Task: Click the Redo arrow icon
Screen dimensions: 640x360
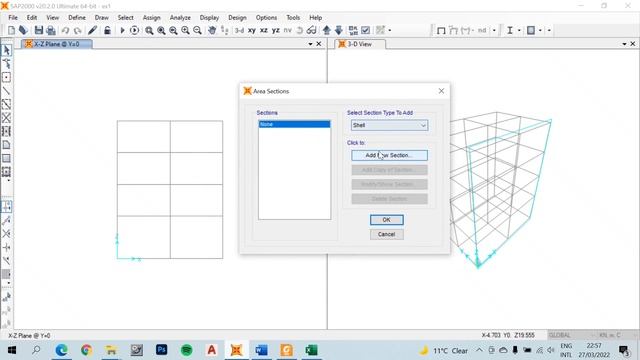Action: click(77, 30)
